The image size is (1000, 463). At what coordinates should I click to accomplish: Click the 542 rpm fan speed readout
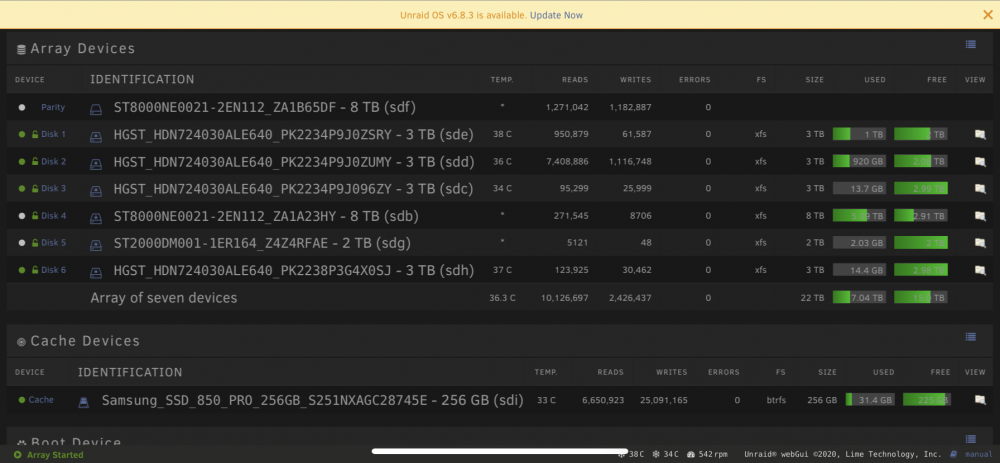707,455
